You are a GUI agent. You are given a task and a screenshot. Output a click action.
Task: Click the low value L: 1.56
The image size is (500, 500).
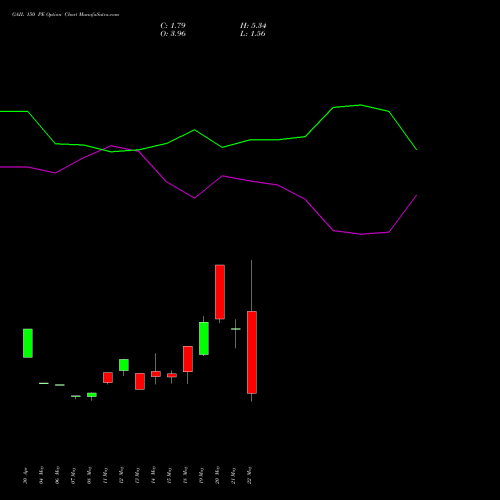[x=253, y=34]
